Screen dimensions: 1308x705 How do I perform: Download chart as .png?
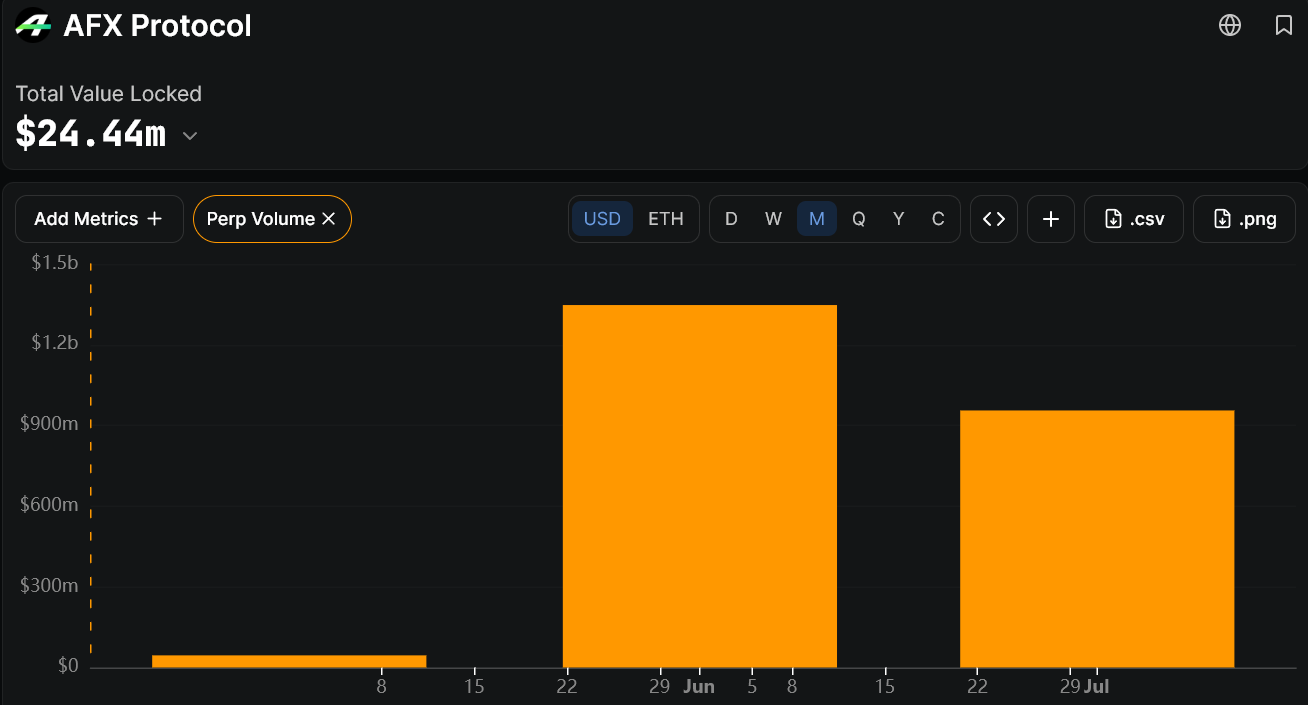[1245, 219]
